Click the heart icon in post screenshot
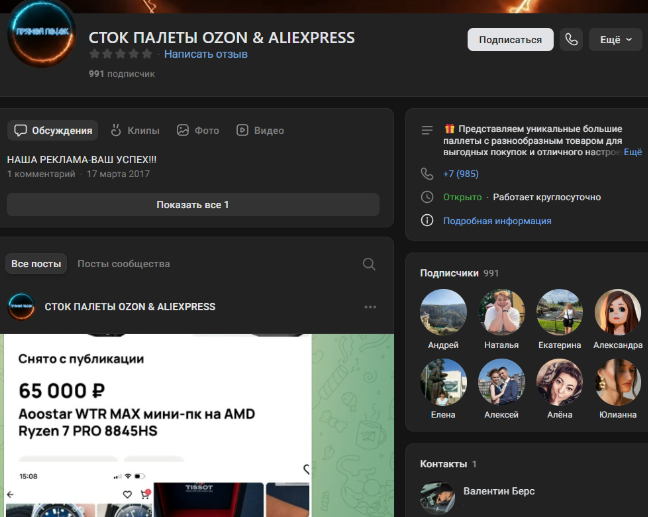 click(x=127, y=494)
